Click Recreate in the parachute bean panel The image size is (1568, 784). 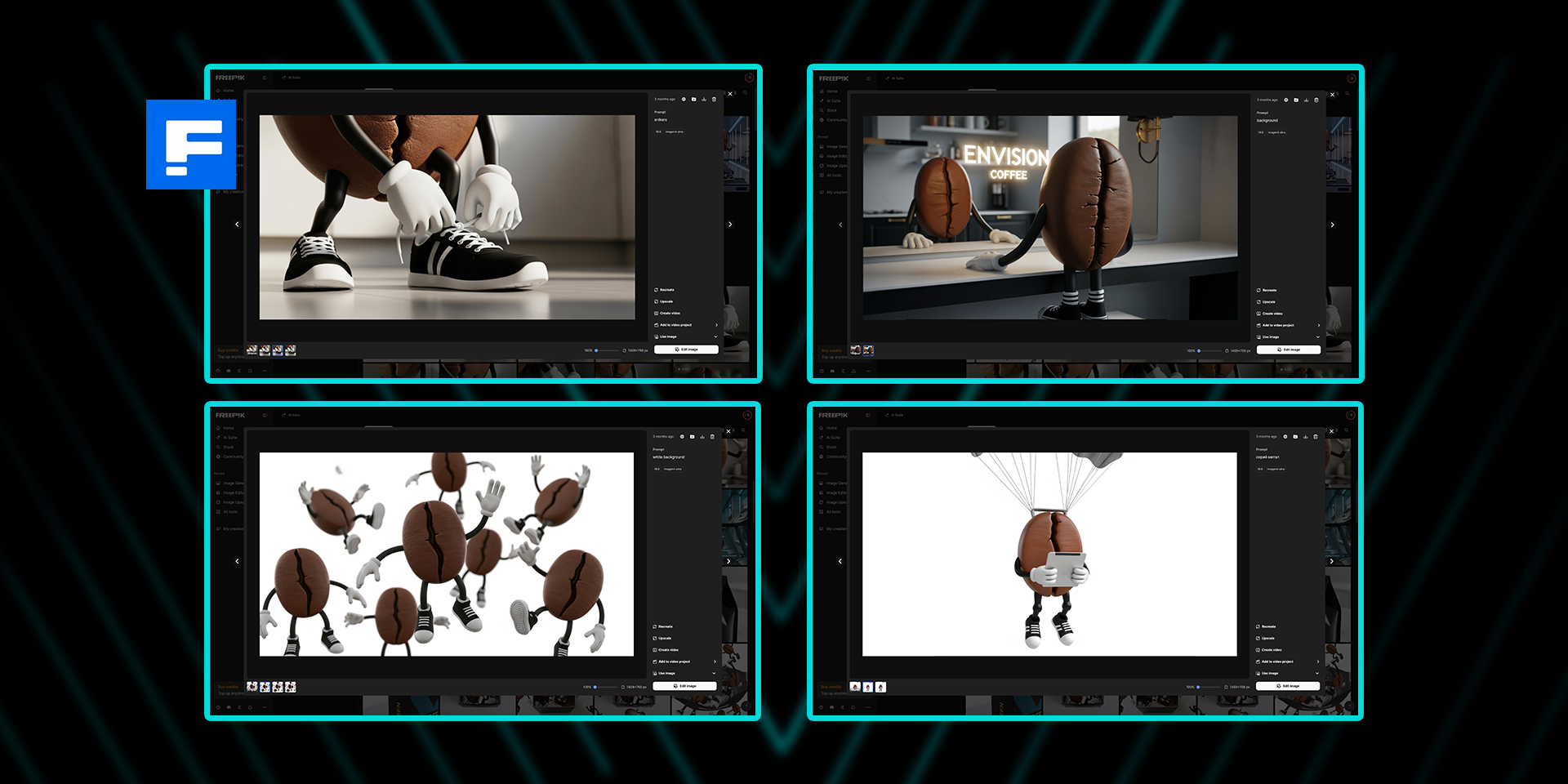(x=1268, y=626)
